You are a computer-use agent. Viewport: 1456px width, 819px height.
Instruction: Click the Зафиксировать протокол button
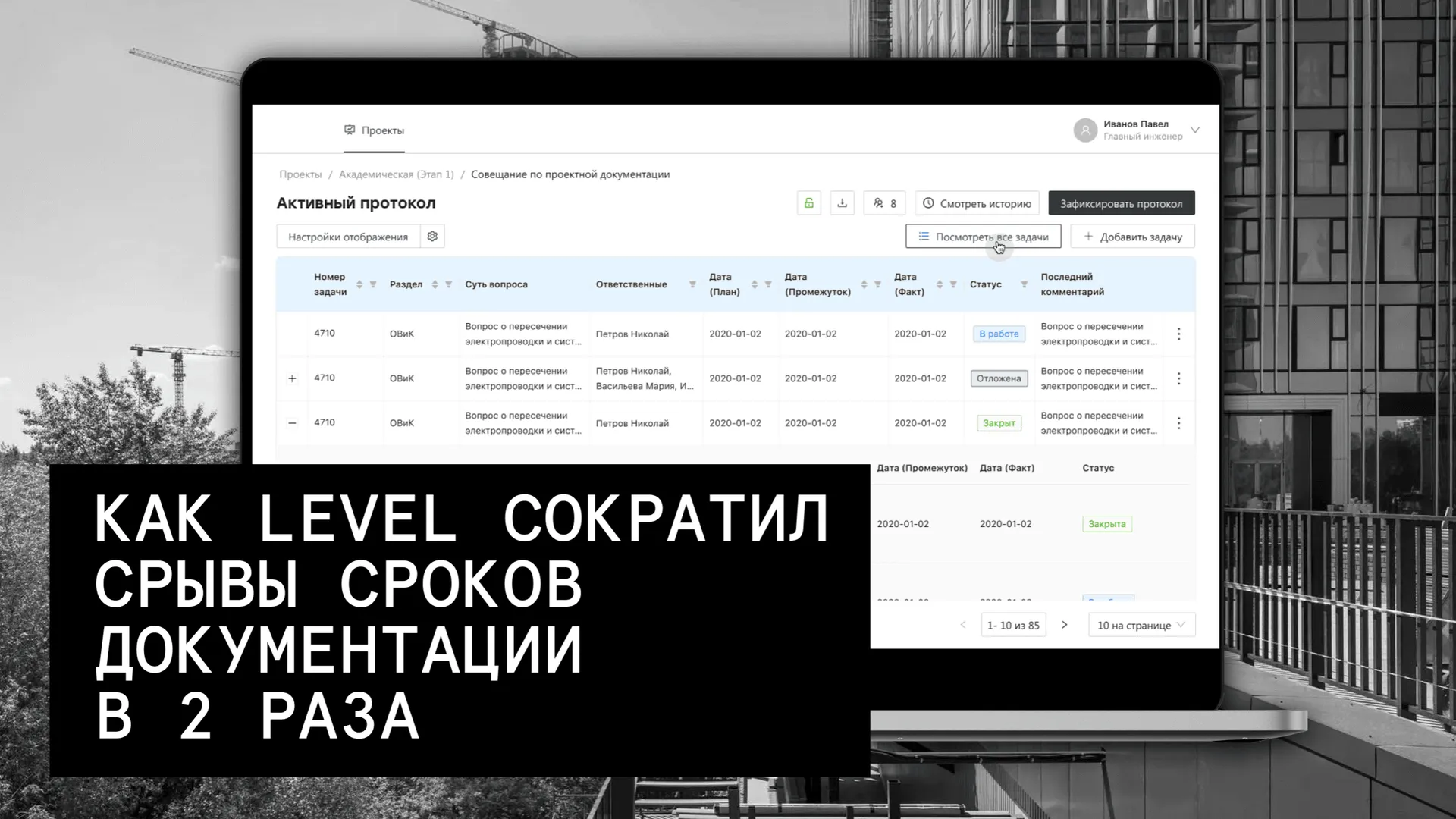(x=1122, y=202)
